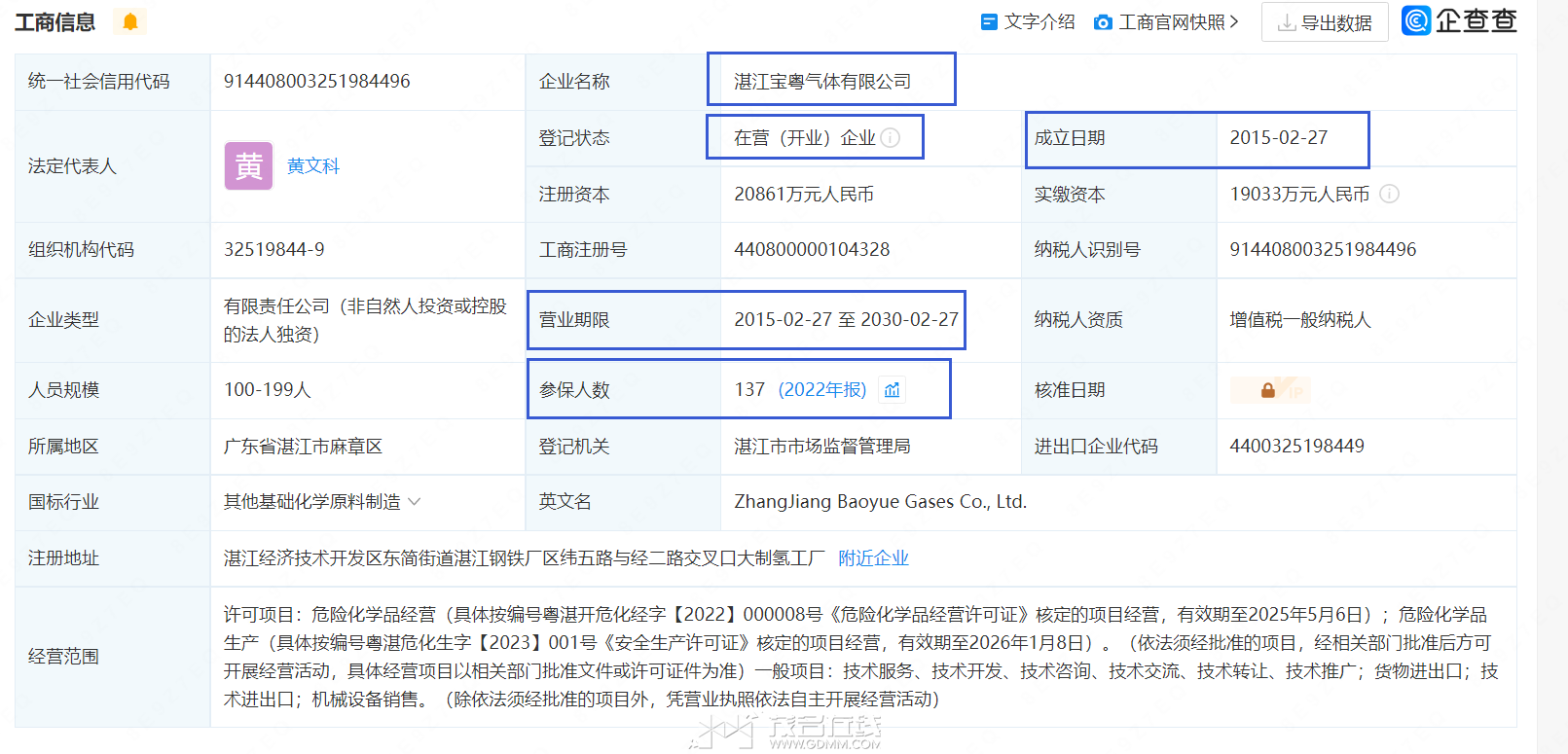Open the 2022年报 annual report link
This screenshot has height=754, width=1568.
(822, 389)
